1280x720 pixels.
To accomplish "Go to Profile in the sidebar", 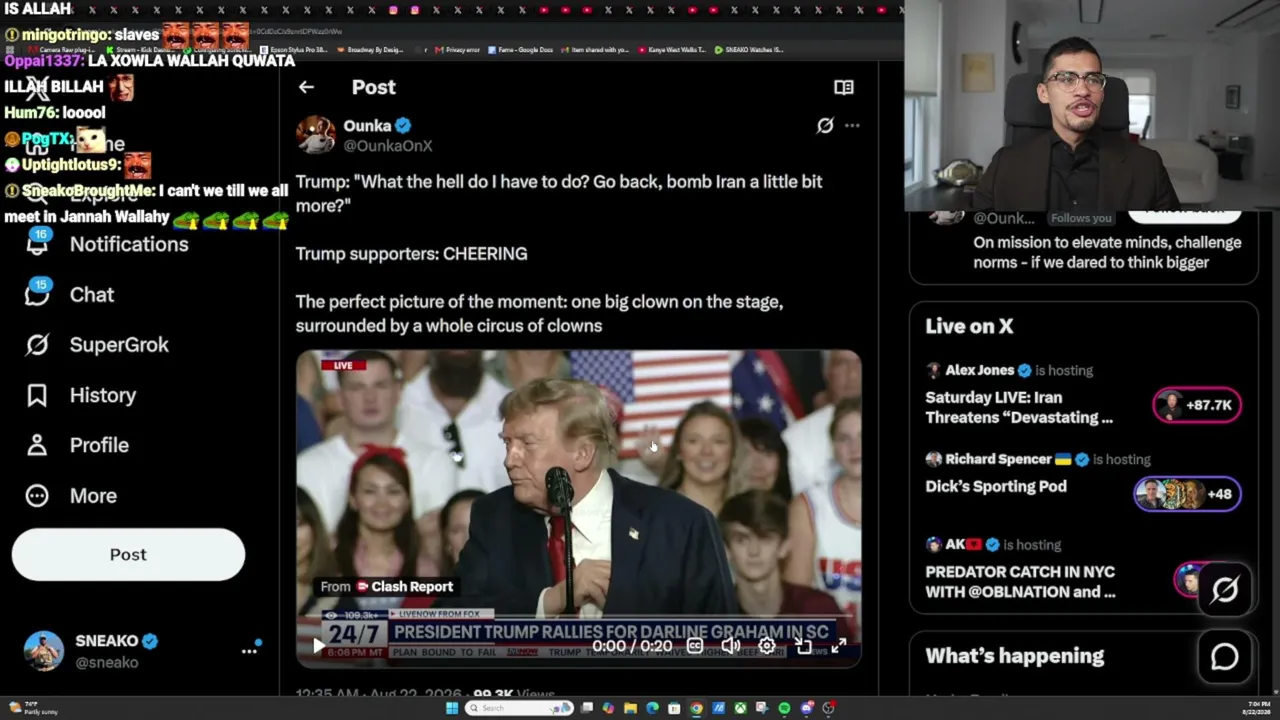I will tap(78, 445).
